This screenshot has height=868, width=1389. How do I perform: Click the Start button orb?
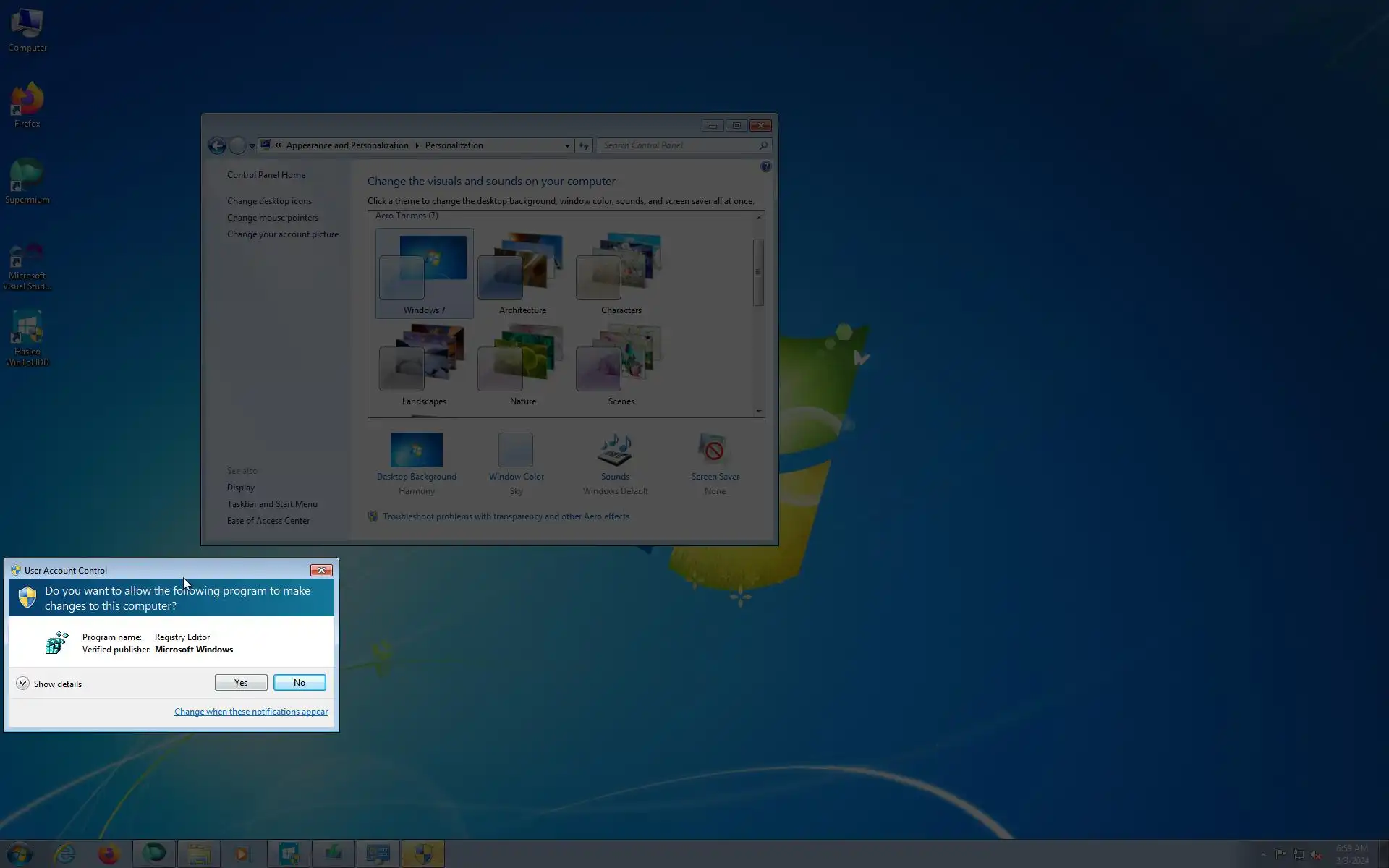tap(20, 854)
